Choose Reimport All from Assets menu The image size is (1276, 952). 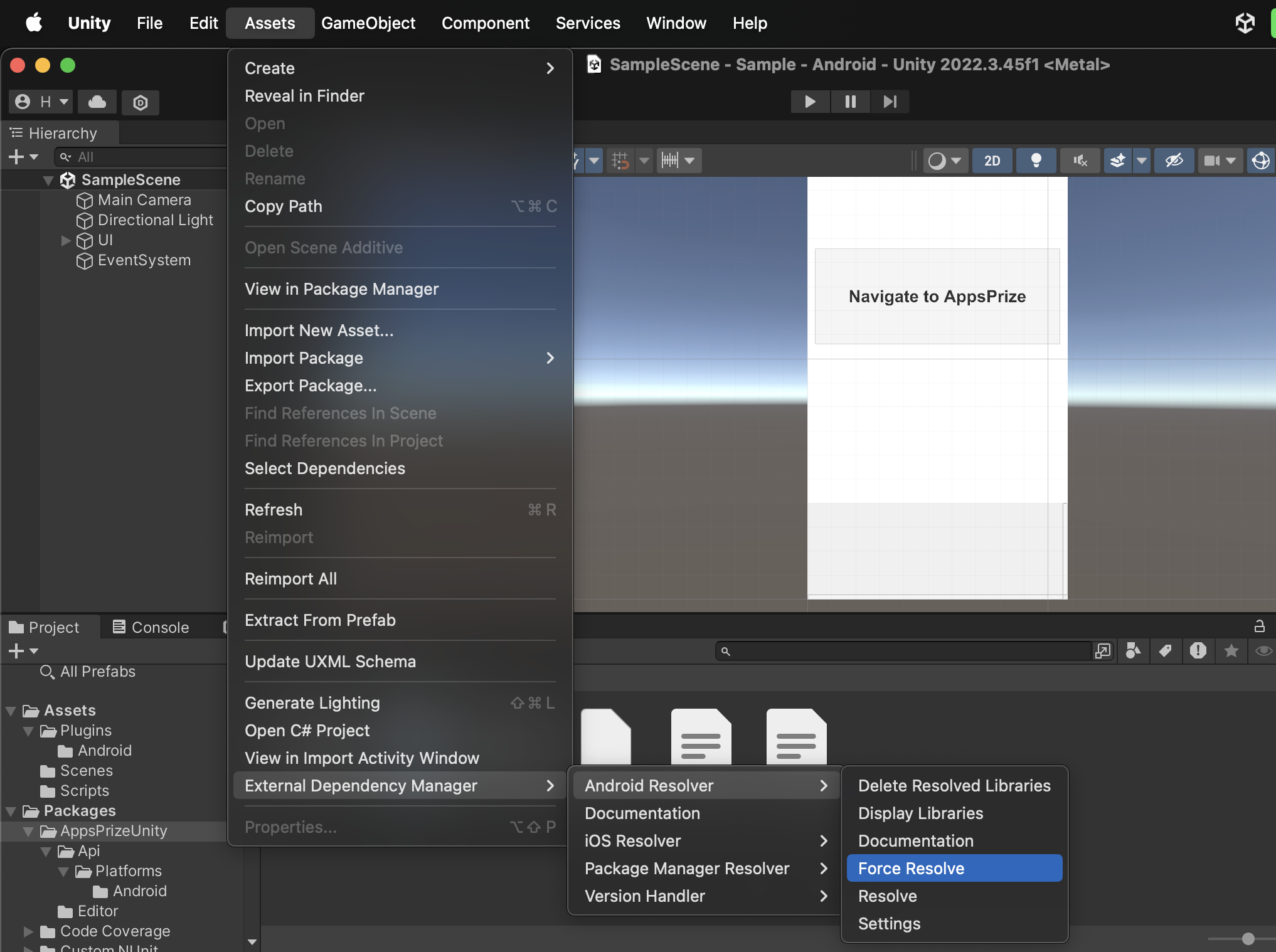[400, 579]
